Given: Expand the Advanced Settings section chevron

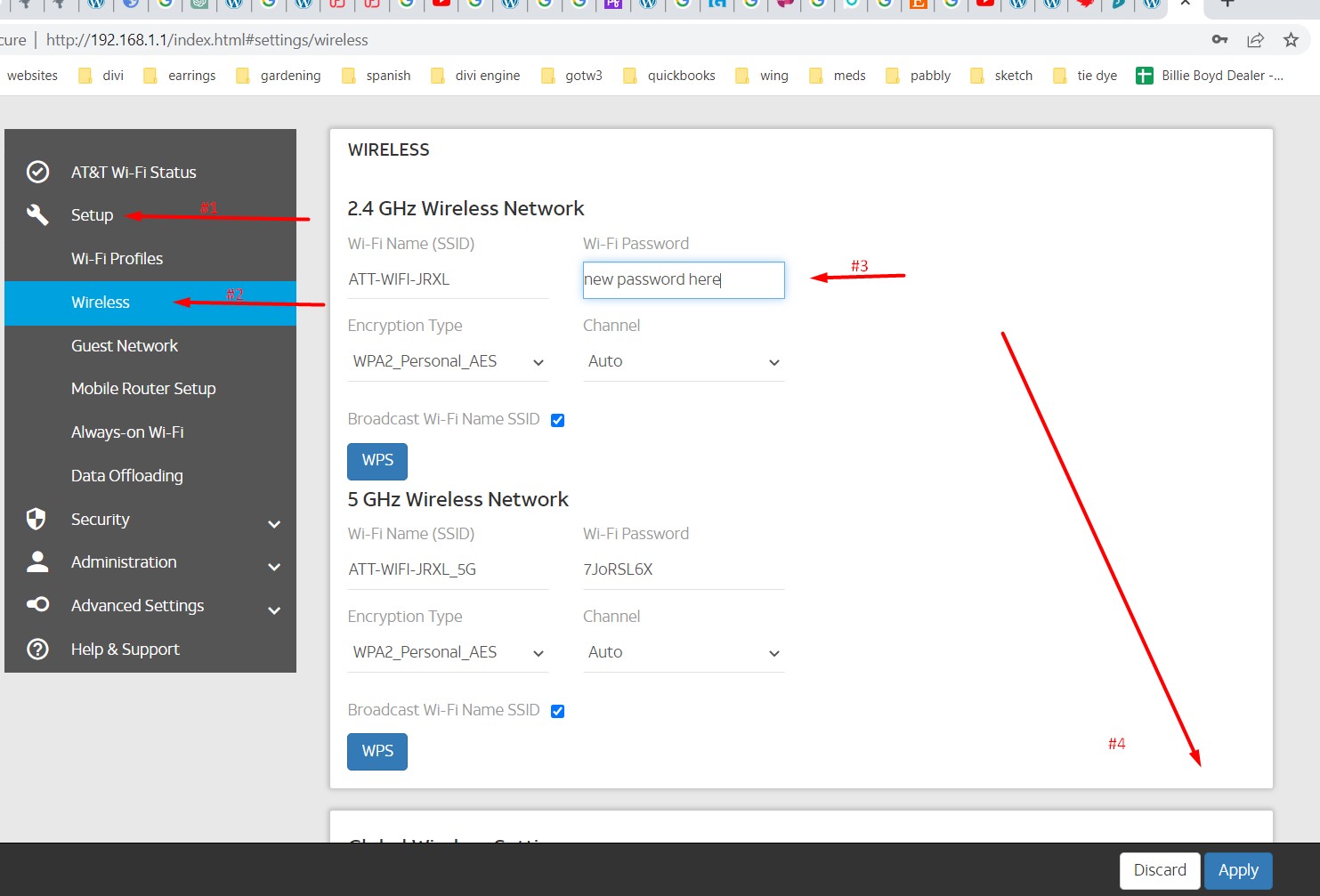Looking at the screenshot, I should click(x=274, y=610).
